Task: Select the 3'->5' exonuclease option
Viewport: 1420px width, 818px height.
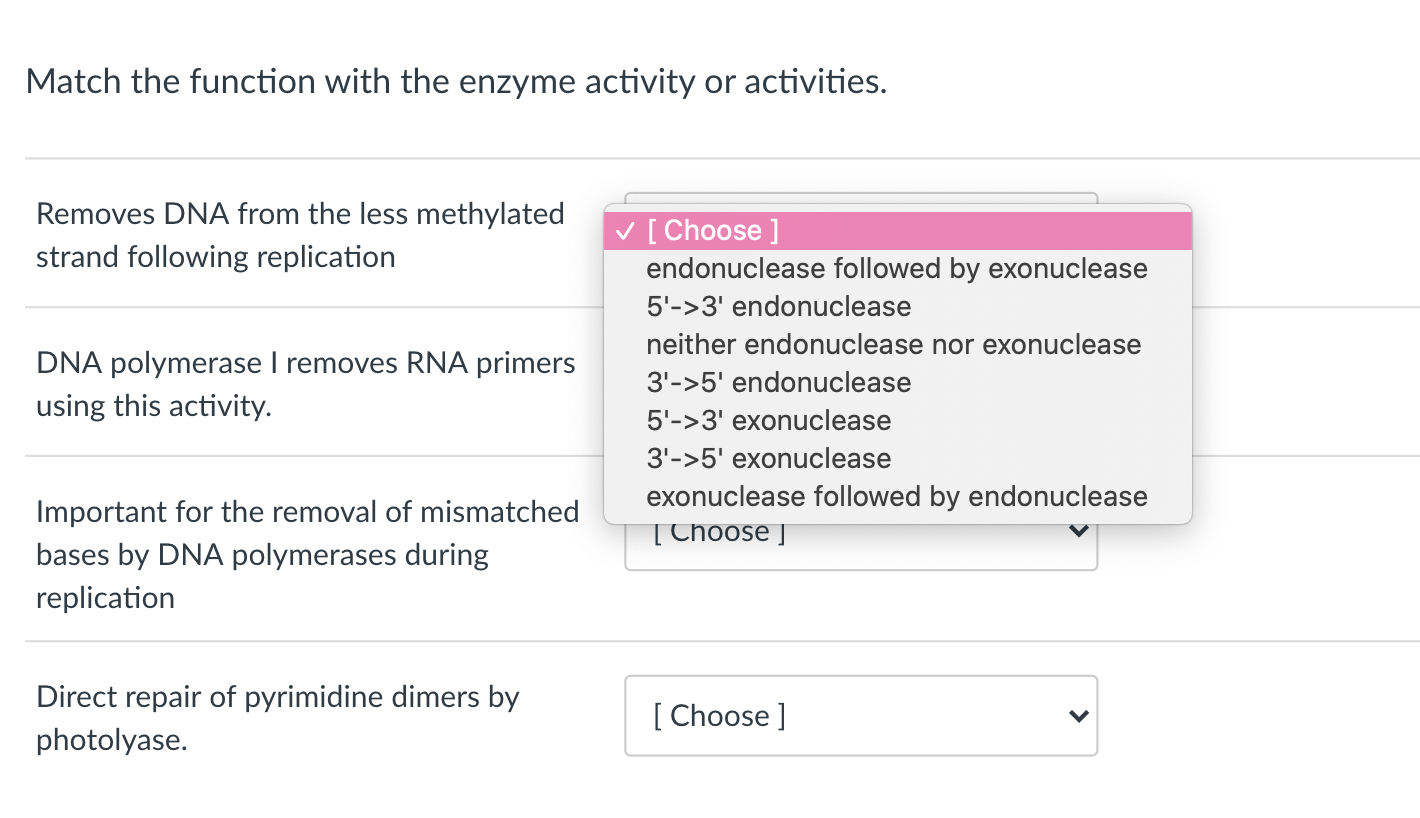Action: tap(768, 458)
